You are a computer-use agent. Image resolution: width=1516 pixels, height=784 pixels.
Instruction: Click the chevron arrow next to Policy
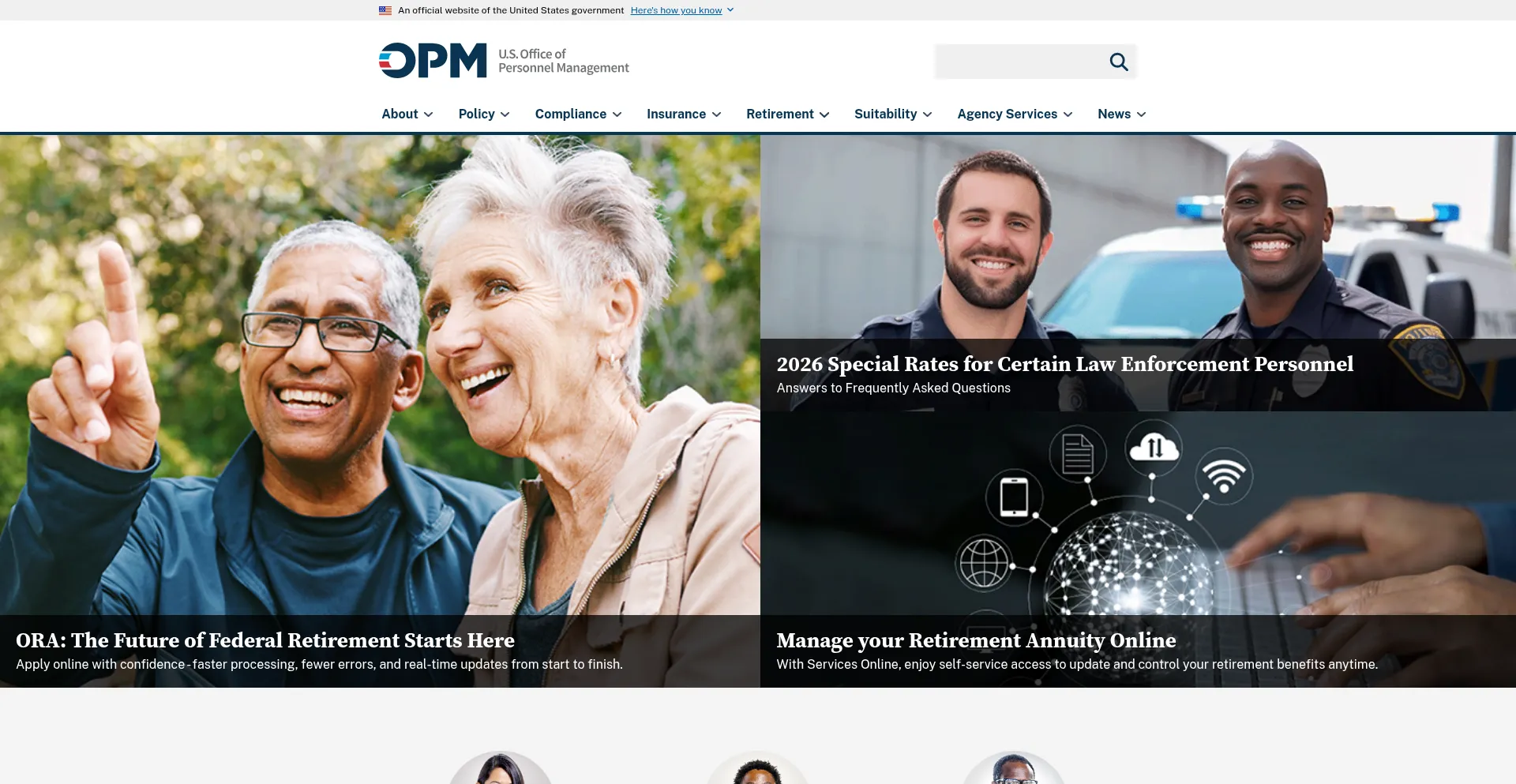tap(505, 114)
